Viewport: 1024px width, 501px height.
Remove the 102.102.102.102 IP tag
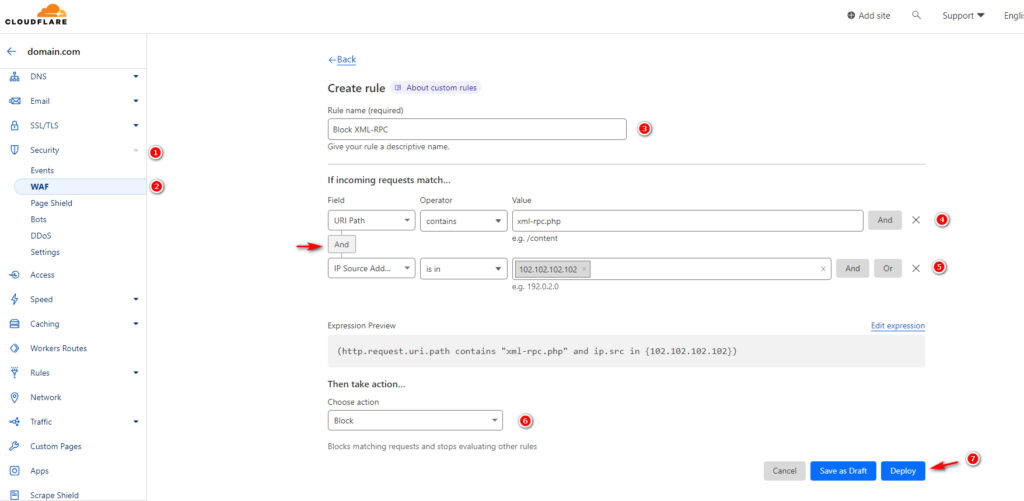(x=584, y=269)
